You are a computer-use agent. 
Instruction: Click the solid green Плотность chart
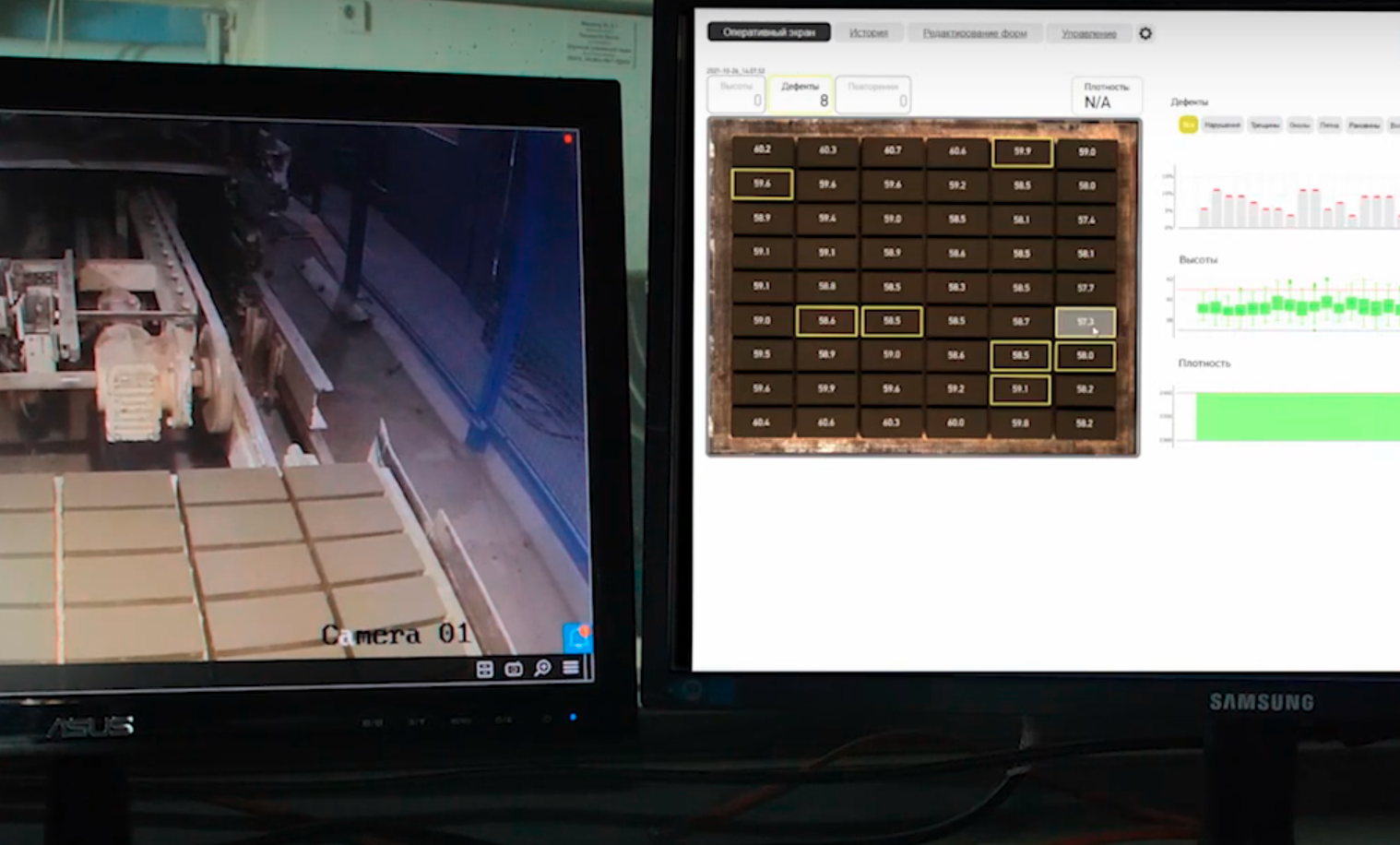click(x=1298, y=416)
